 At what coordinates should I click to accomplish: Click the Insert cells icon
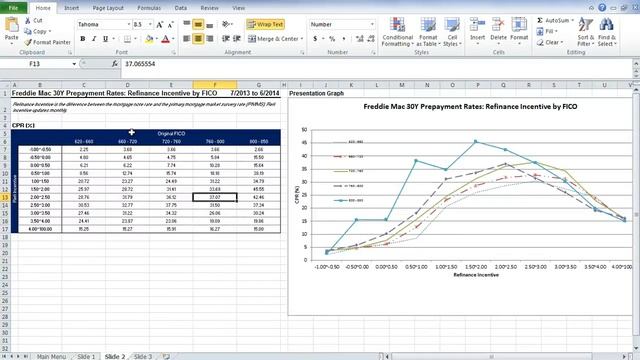point(477,25)
